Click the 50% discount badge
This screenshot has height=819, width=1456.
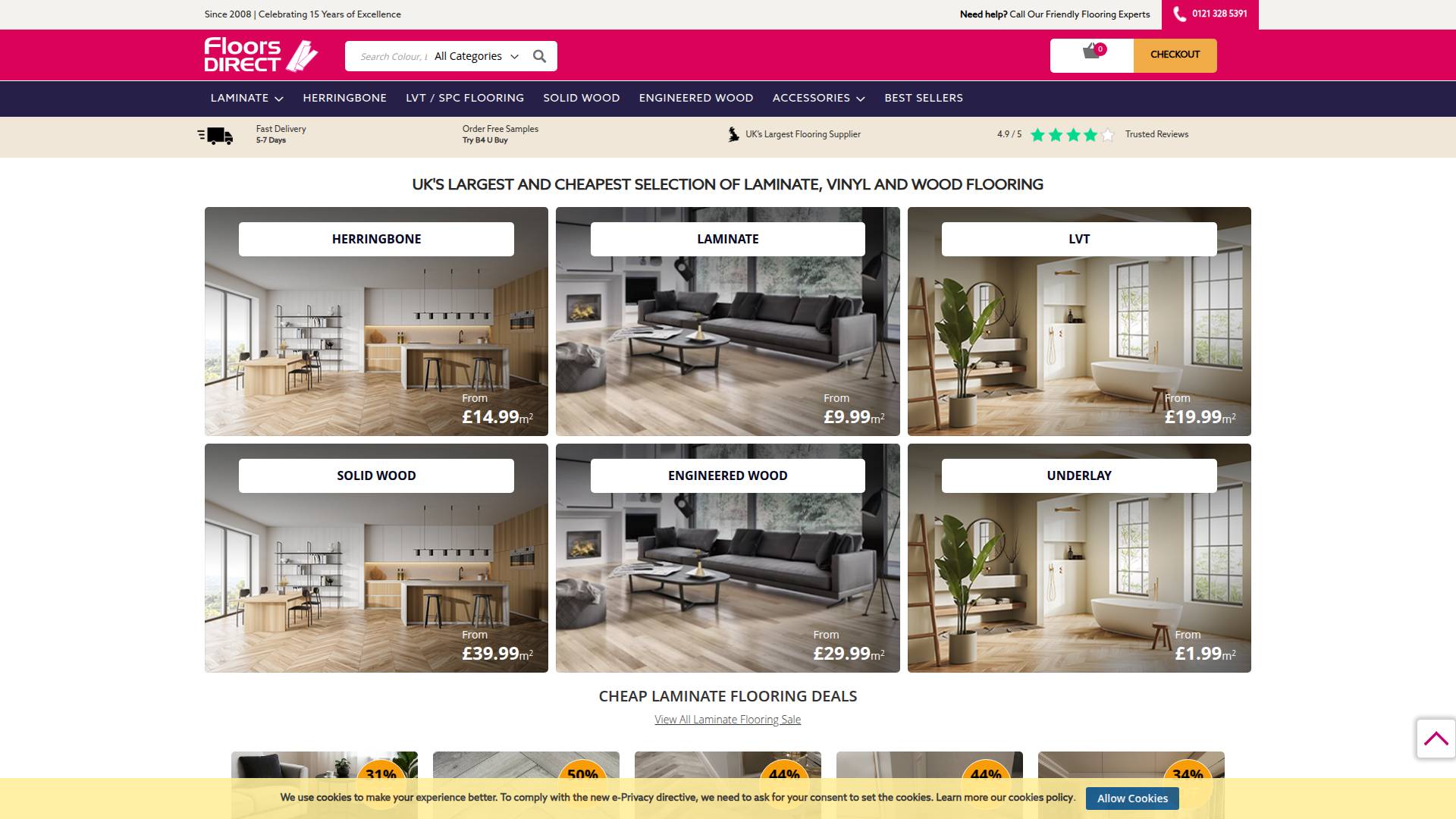coord(581,775)
